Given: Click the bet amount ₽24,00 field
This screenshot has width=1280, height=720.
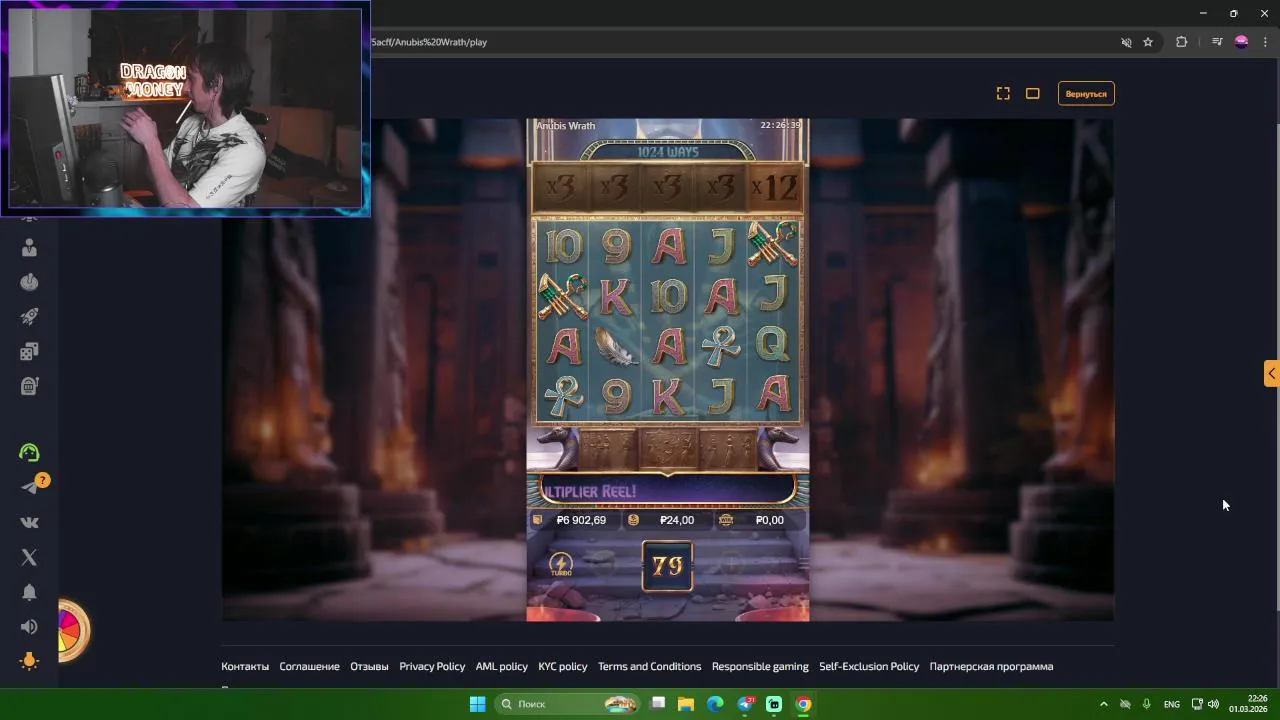Looking at the screenshot, I should pos(667,520).
